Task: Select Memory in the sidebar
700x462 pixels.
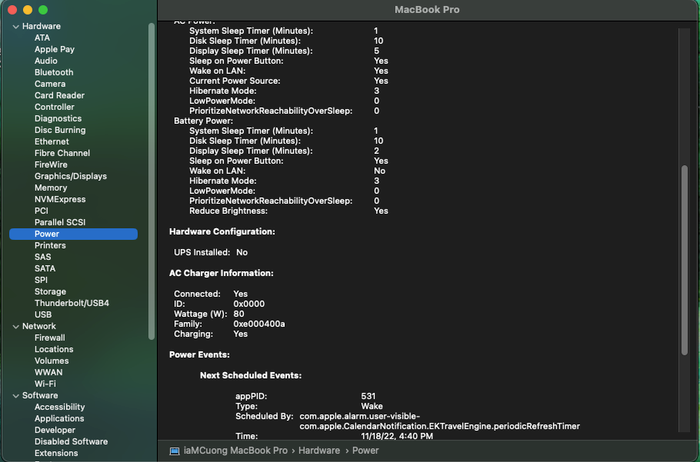Action: (51, 188)
